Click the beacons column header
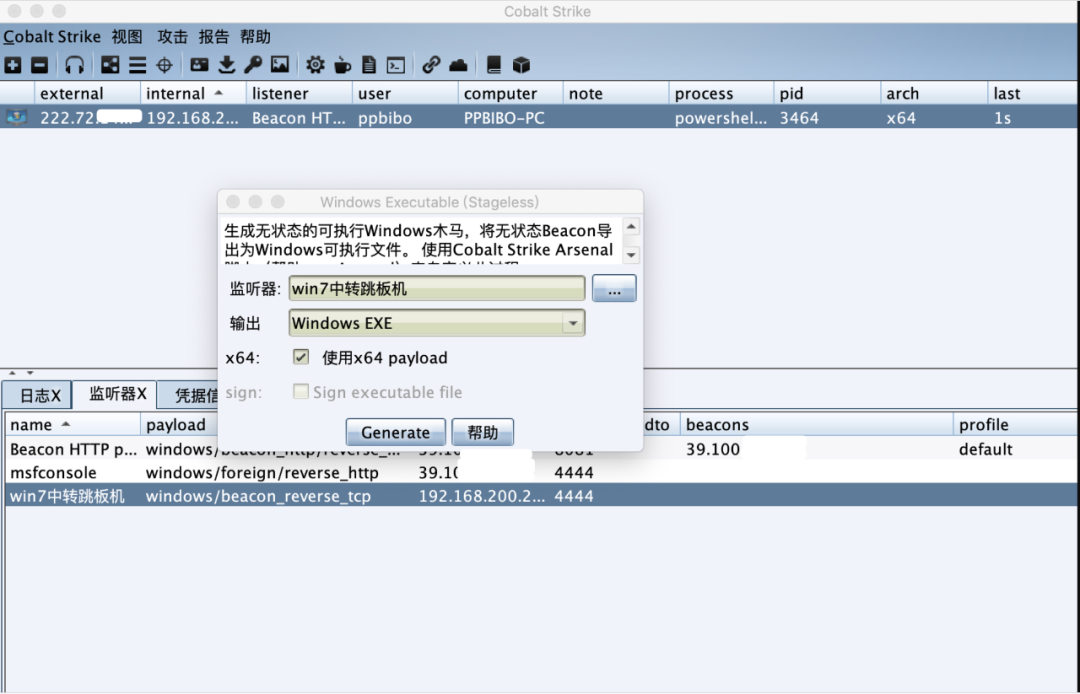The height and width of the screenshot is (694, 1080). [817, 425]
